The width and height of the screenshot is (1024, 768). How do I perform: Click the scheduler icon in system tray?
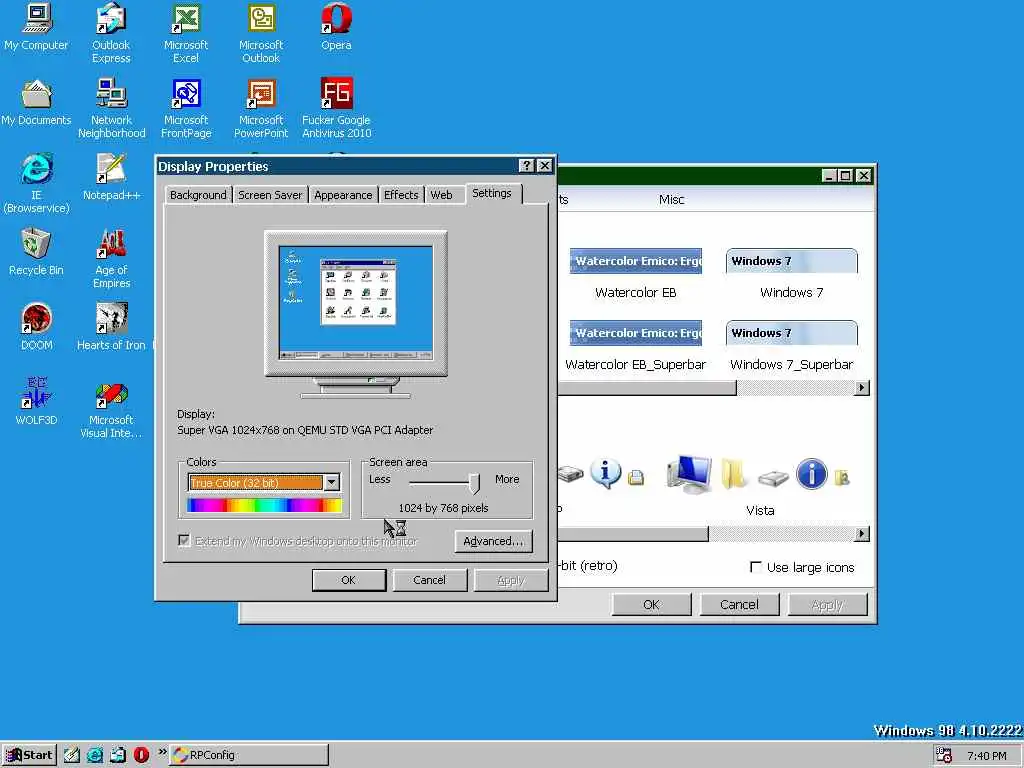(x=944, y=755)
